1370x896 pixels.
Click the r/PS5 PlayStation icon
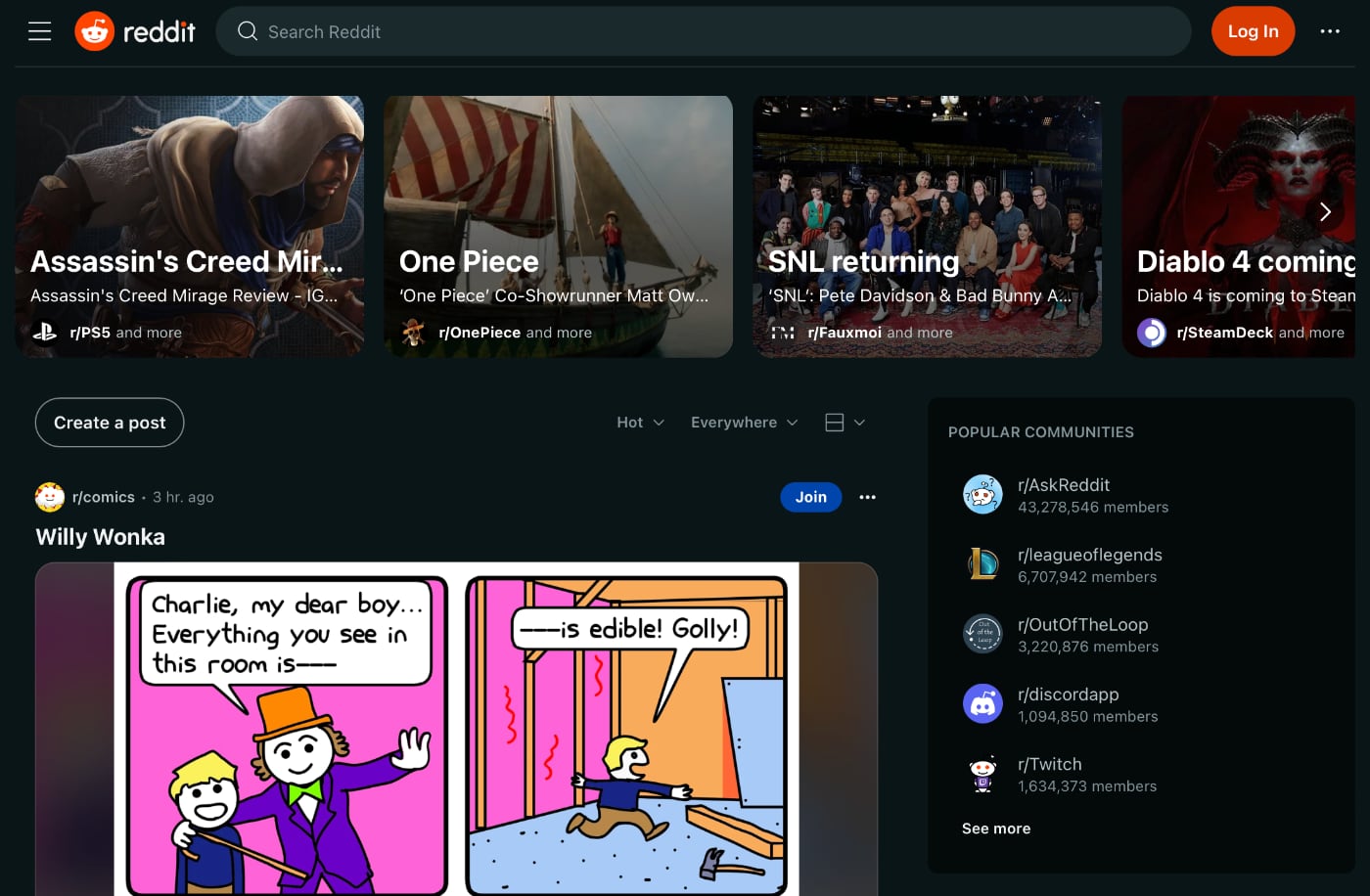pos(45,333)
